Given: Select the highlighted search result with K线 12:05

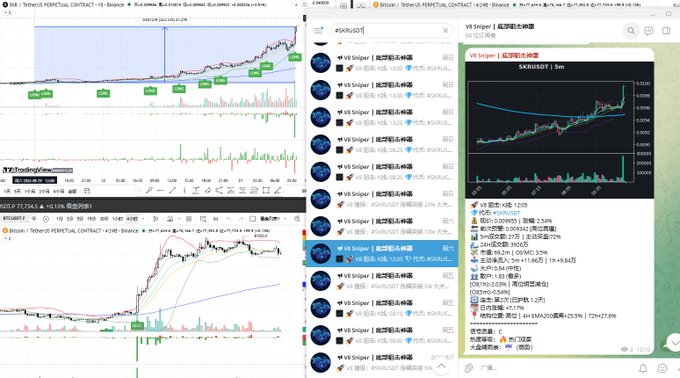Looking at the screenshot, I should 382,254.
